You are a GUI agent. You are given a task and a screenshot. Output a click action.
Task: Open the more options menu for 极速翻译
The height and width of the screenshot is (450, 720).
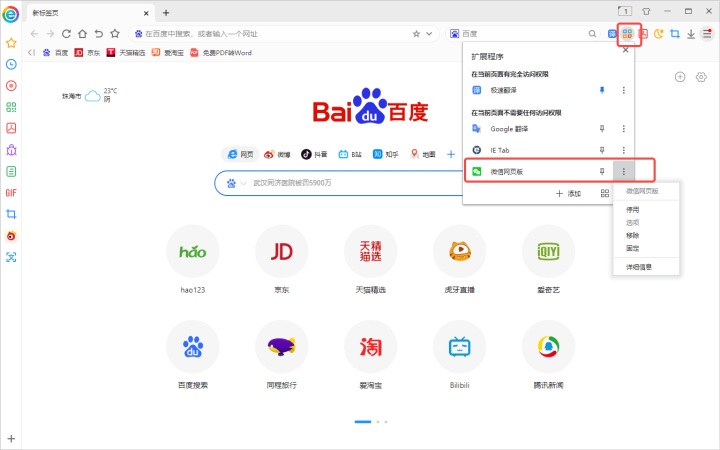coord(624,90)
